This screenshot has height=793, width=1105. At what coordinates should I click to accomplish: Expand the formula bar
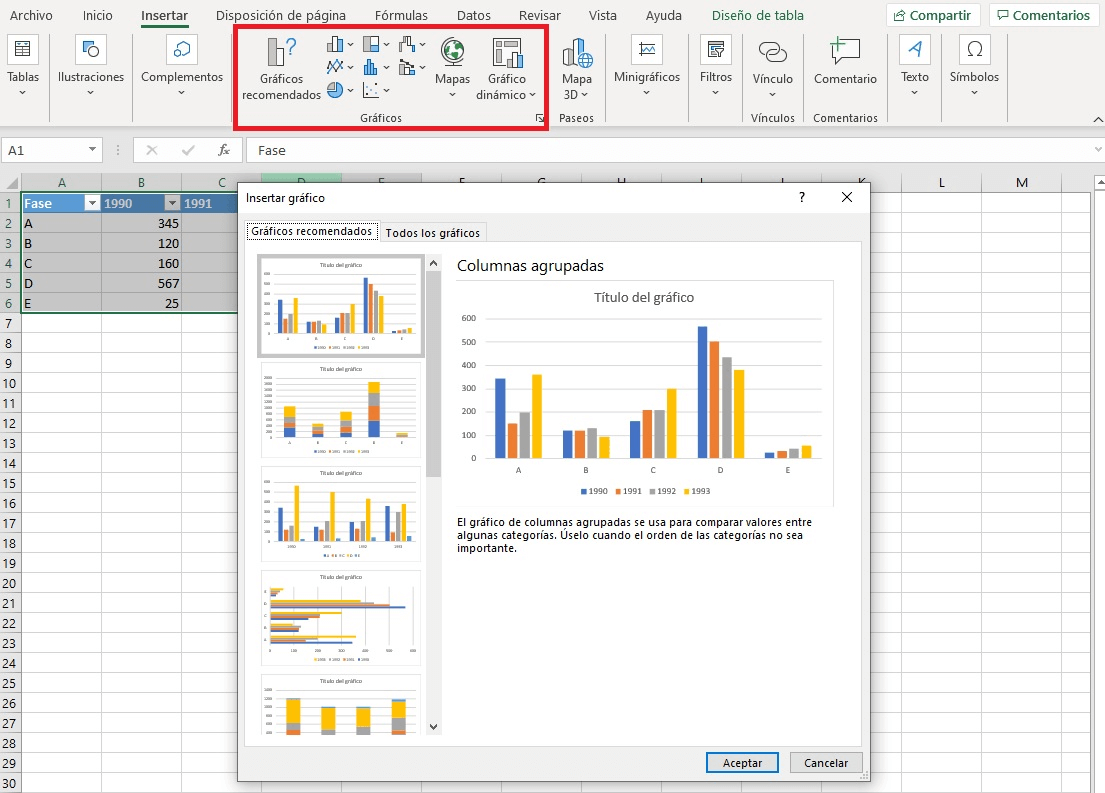click(x=1098, y=149)
